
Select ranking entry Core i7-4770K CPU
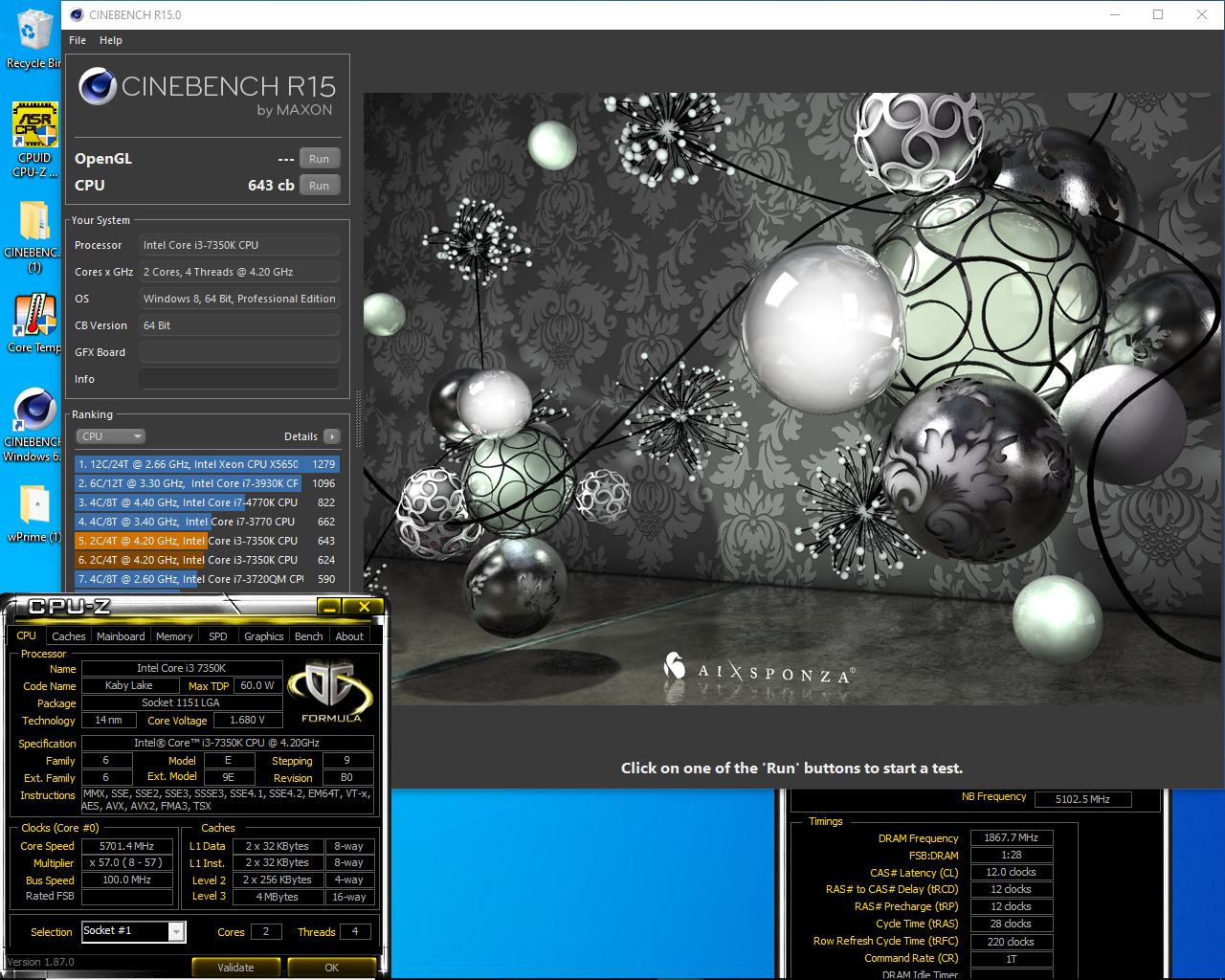coord(207,502)
